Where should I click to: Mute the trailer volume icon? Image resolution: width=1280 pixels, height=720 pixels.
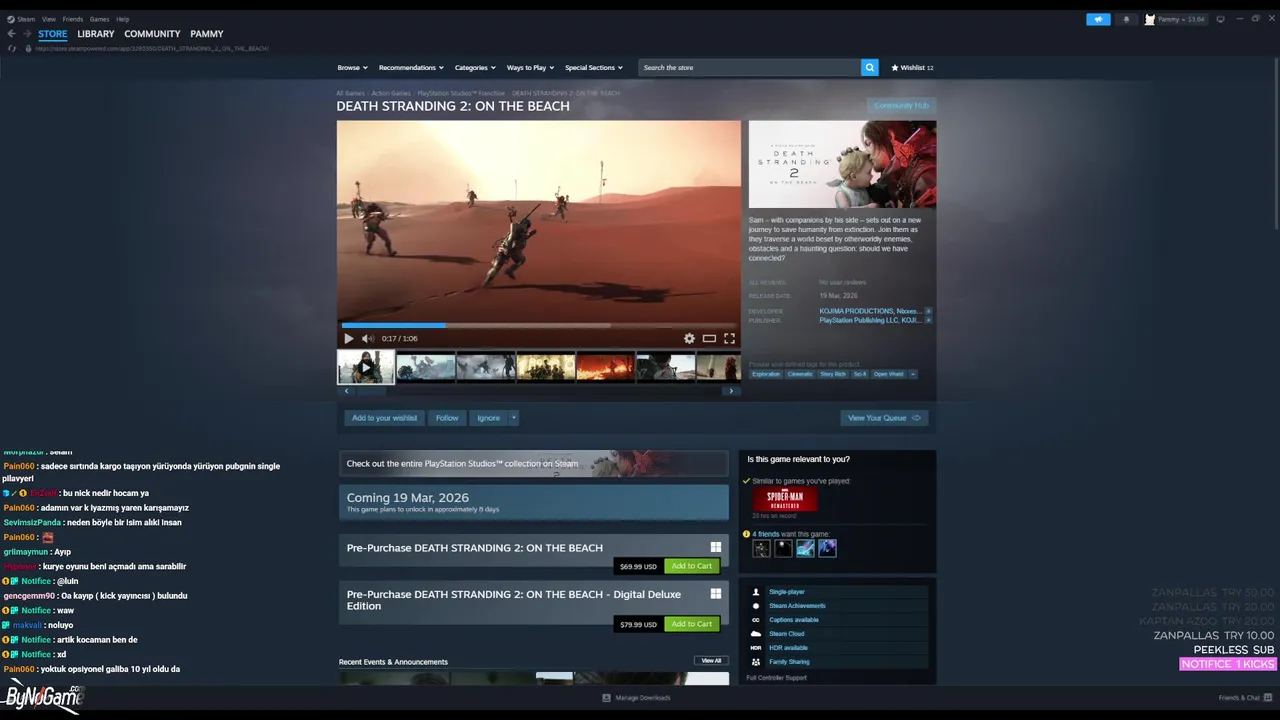[x=368, y=338]
